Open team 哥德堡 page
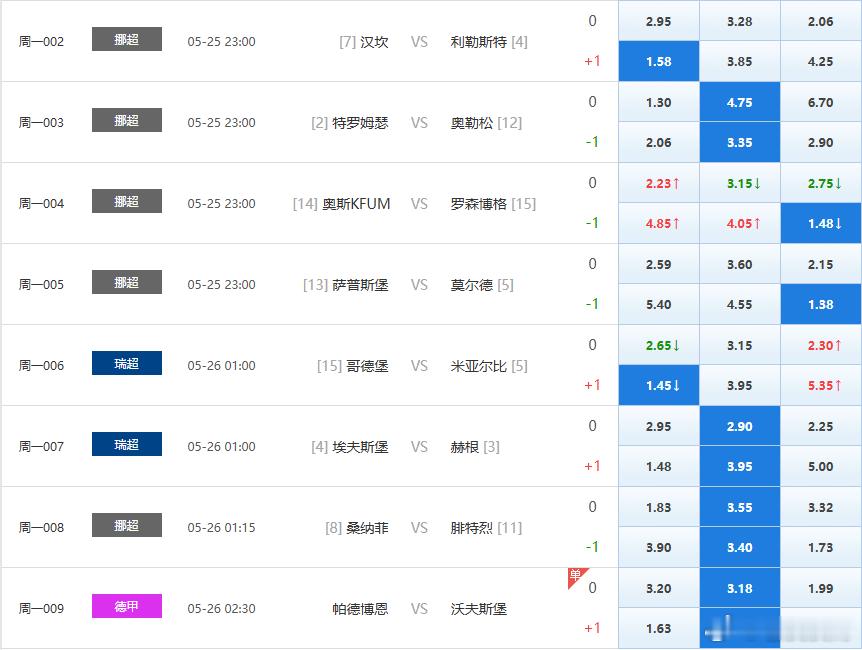This screenshot has width=862, height=650. tap(367, 366)
